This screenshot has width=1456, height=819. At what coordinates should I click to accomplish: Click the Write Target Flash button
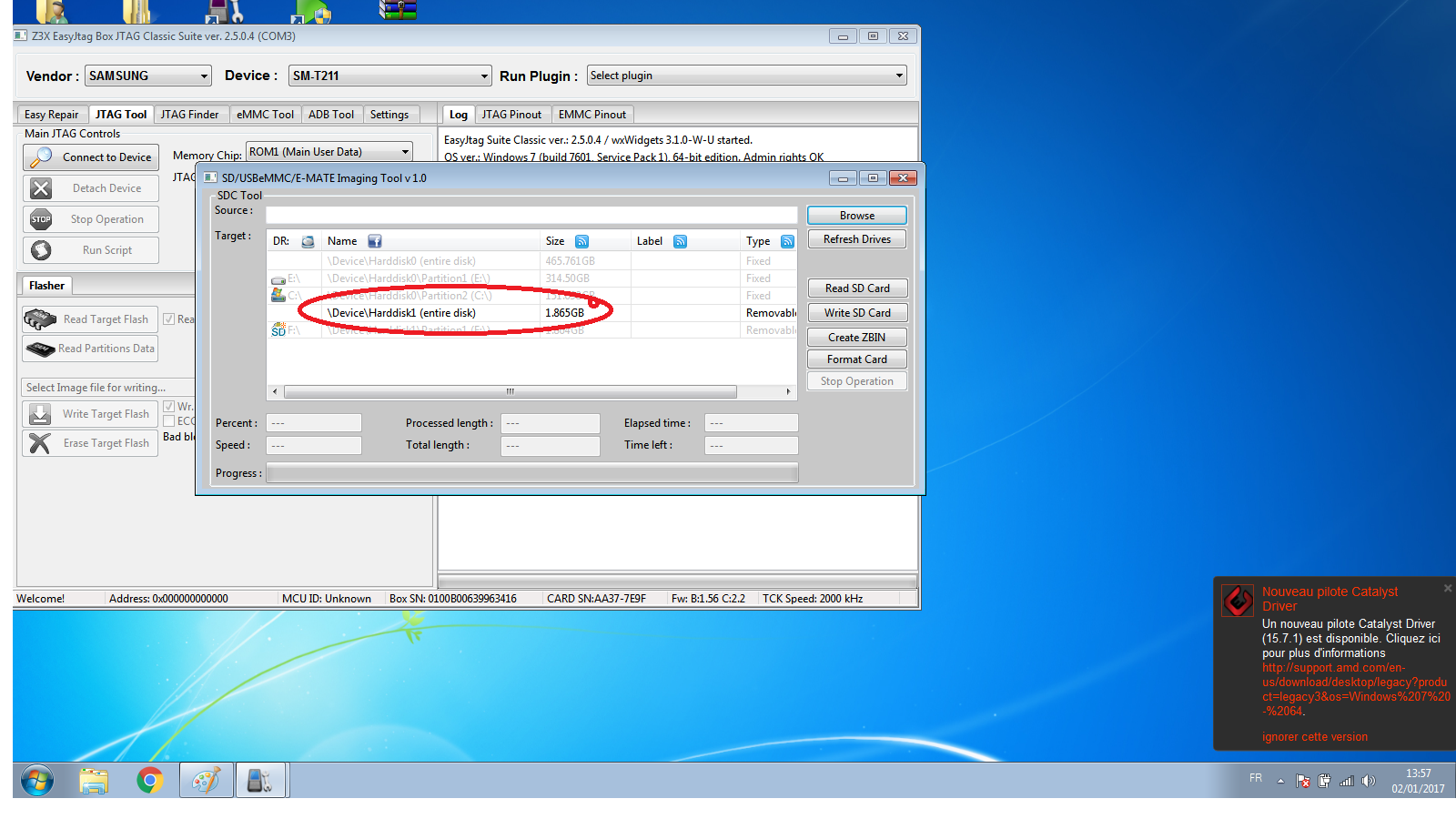[x=90, y=414]
